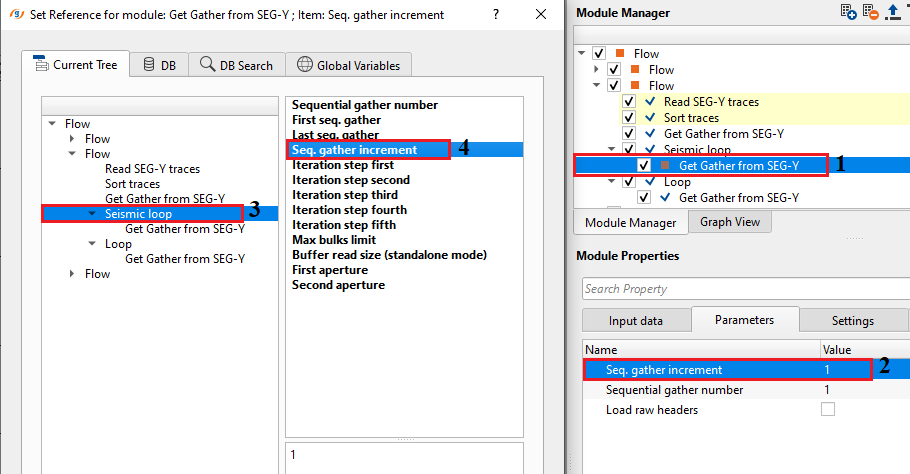Open the Settings tab in Module Properties
910x474 pixels.
coord(852,320)
